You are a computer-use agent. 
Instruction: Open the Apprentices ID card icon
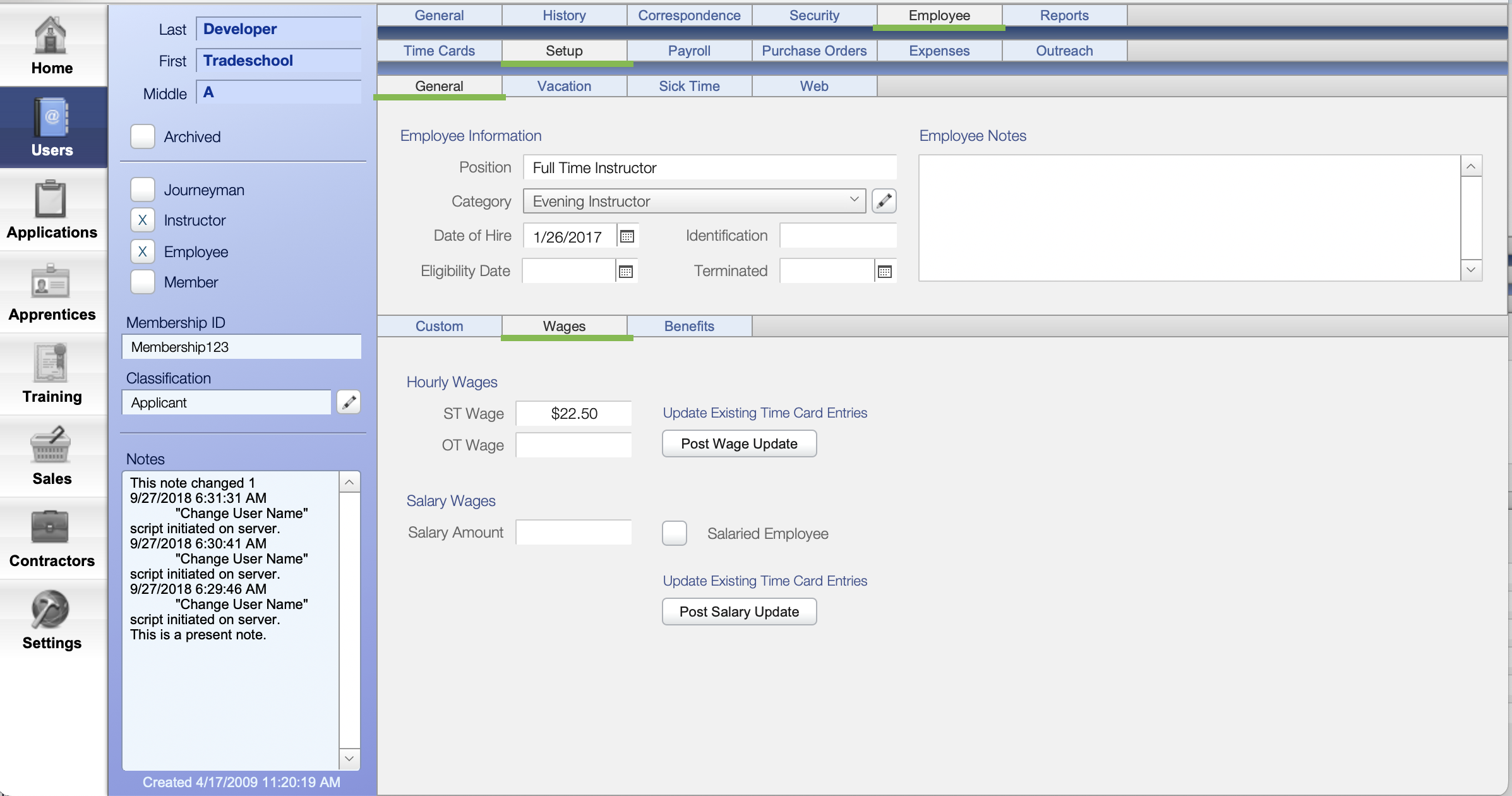51,281
